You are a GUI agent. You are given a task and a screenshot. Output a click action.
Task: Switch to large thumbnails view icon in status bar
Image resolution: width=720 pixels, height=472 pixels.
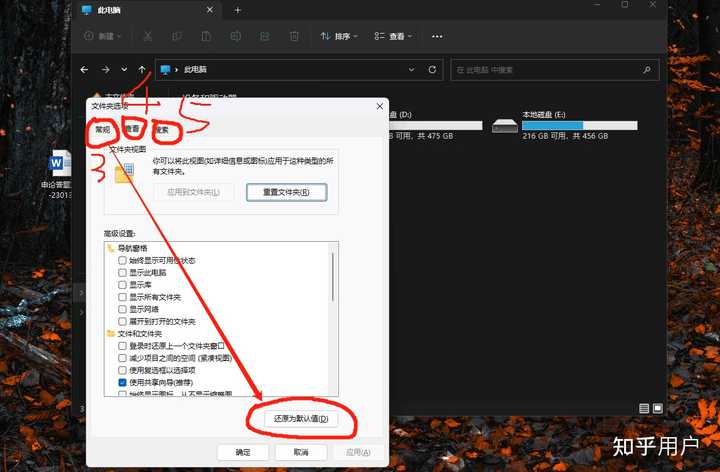(658, 408)
